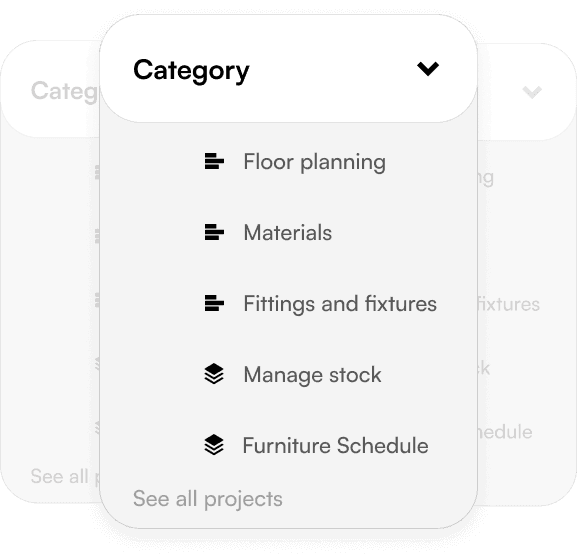Select the Floor planning menu entry

315,162
